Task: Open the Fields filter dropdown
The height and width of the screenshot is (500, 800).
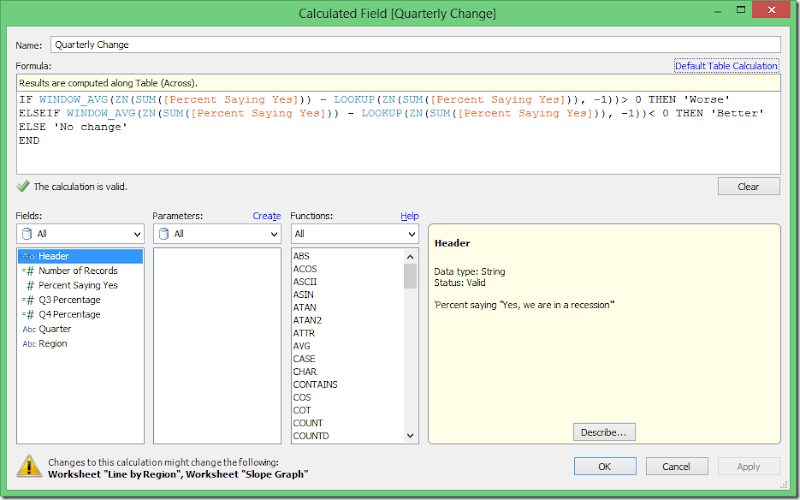Action: 80,234
